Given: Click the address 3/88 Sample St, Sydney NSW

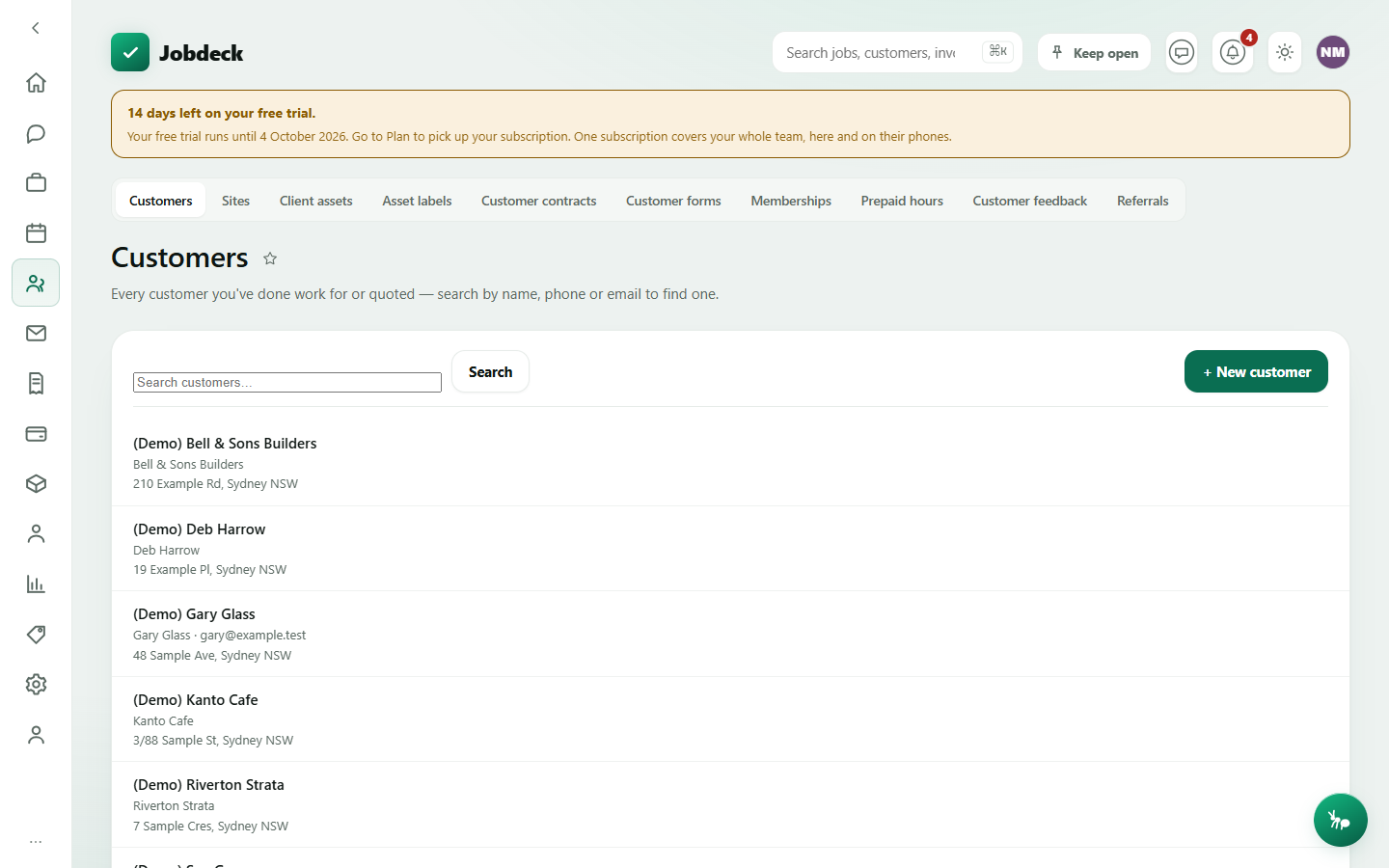Looking at the screenshot, I should 213,741.
